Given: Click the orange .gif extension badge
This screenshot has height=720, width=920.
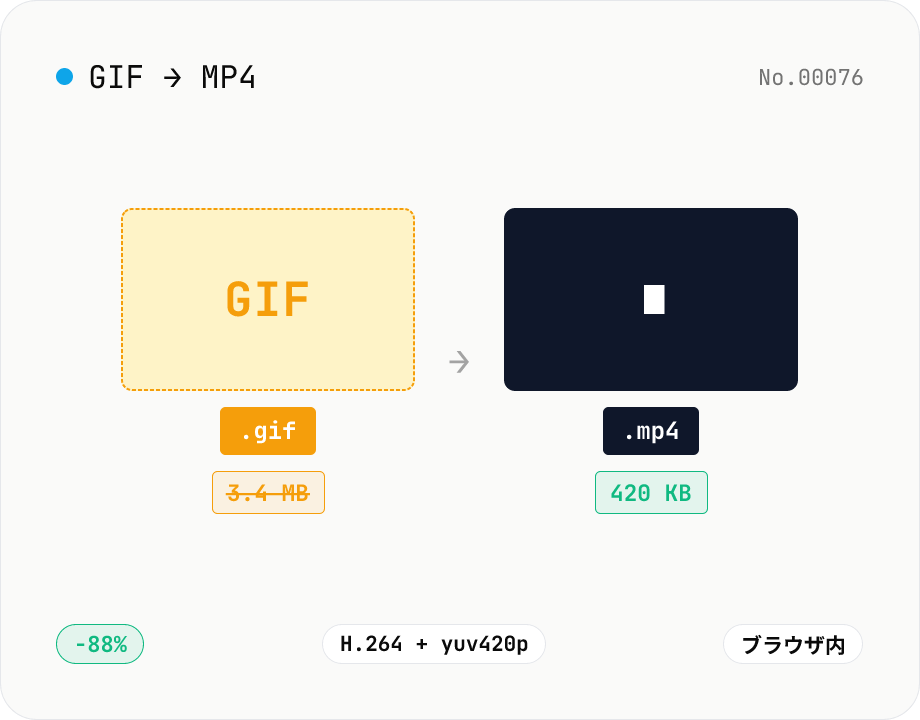Looking at the screenshot, I should (x=268, y=431).
